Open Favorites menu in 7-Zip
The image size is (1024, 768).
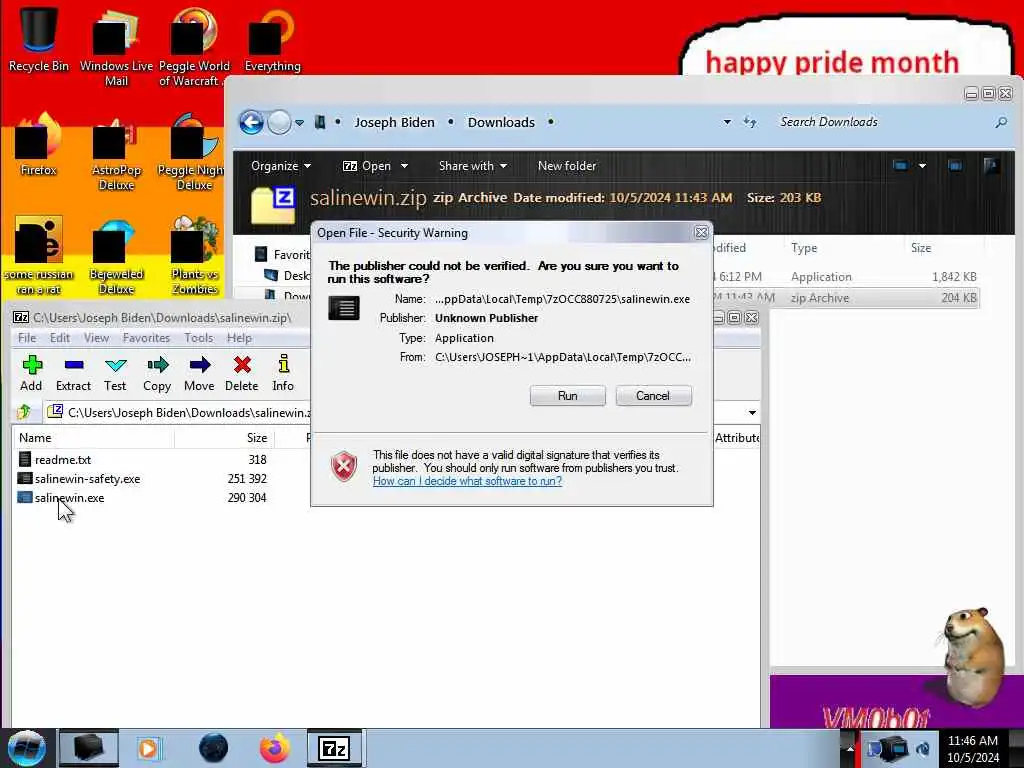click(146, 338)
